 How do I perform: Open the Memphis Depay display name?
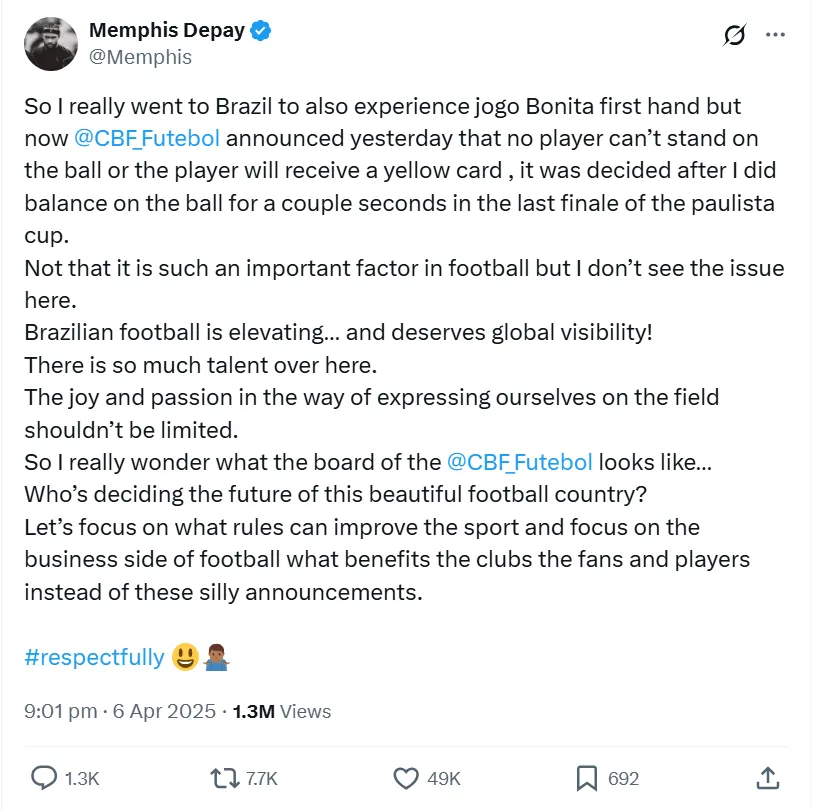point(167,31)
